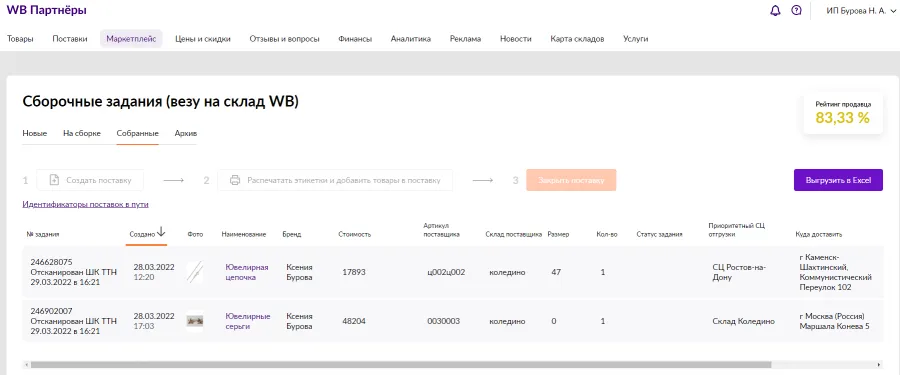Select the Собранные tab

click(x=138, y=133)
